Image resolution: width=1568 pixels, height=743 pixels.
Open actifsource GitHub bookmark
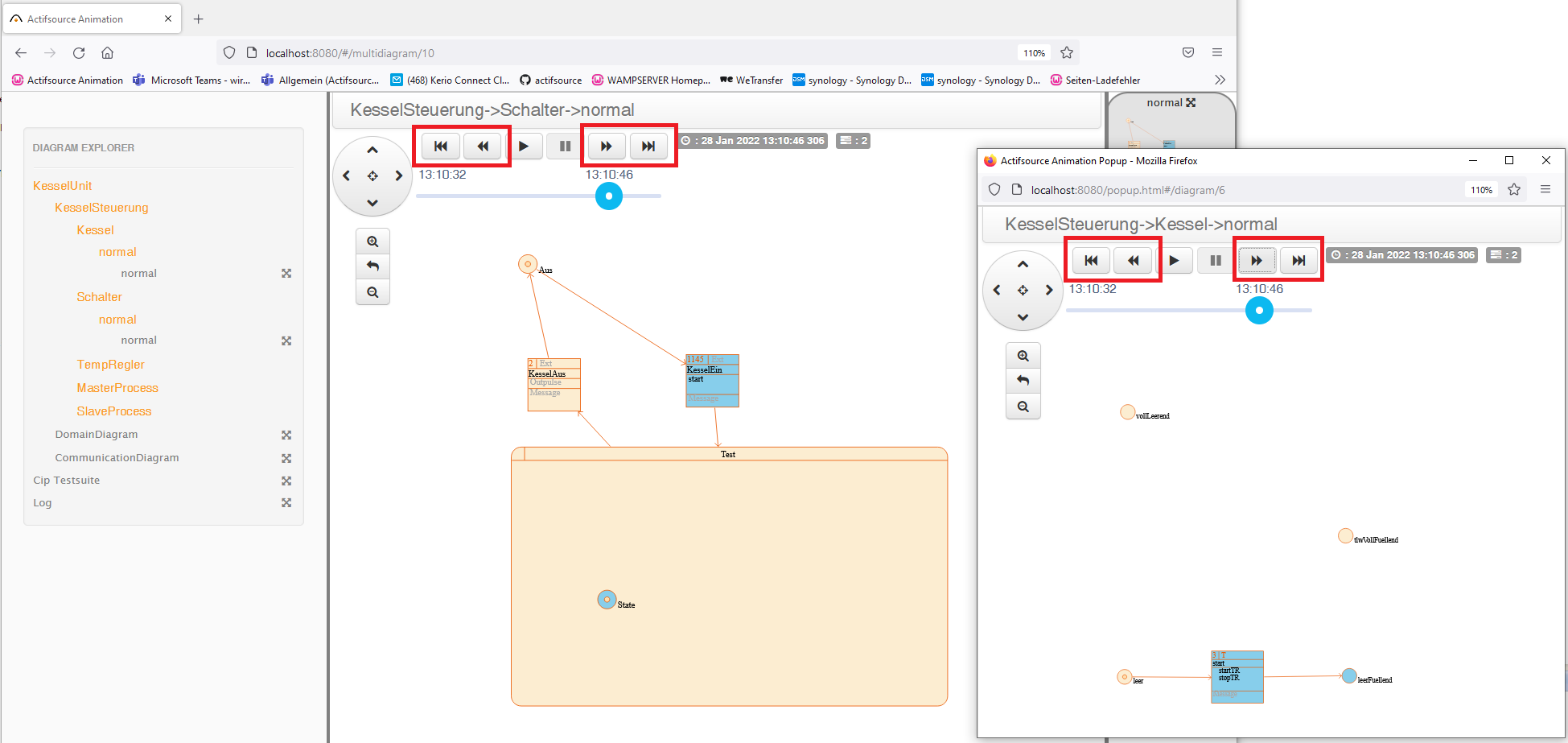550,80
